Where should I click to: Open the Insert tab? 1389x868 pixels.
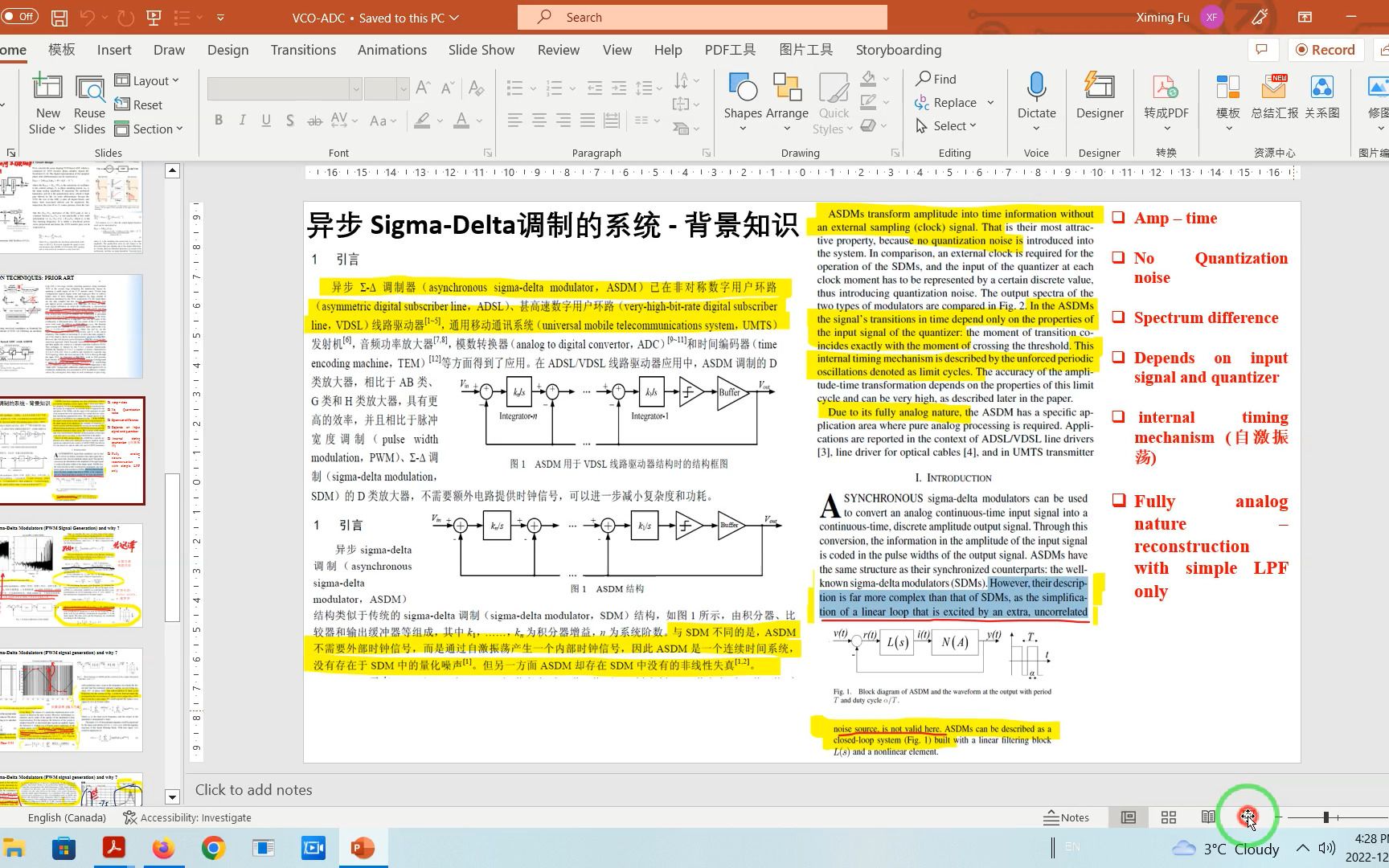coord(114,50)
